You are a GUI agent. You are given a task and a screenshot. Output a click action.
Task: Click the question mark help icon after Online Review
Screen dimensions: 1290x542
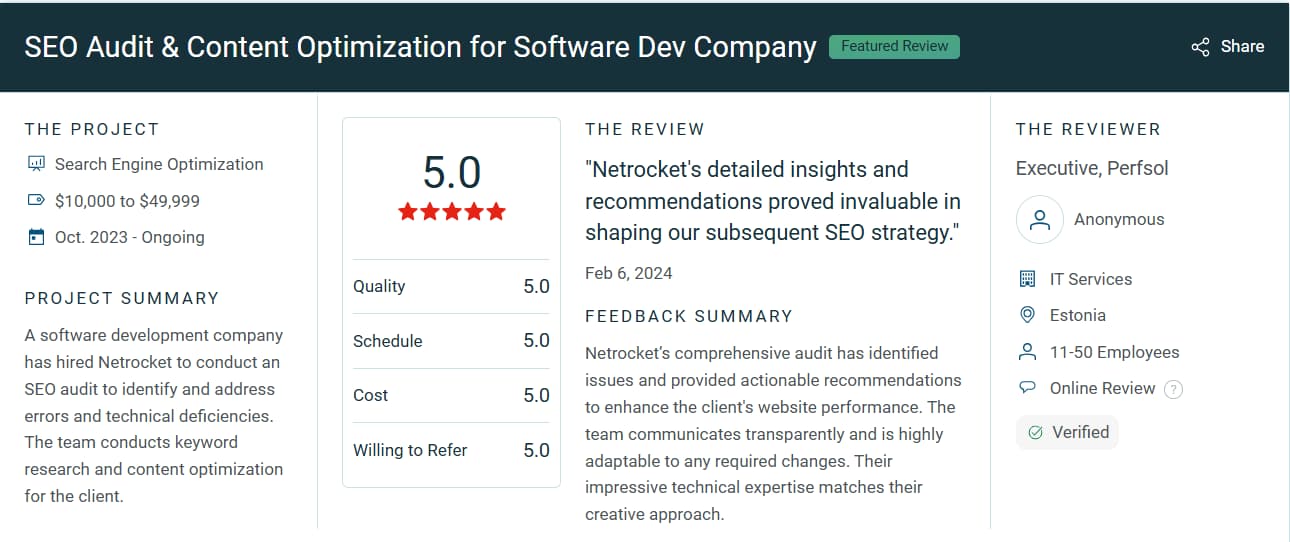pyautogui.click(x=1174, y=389)
